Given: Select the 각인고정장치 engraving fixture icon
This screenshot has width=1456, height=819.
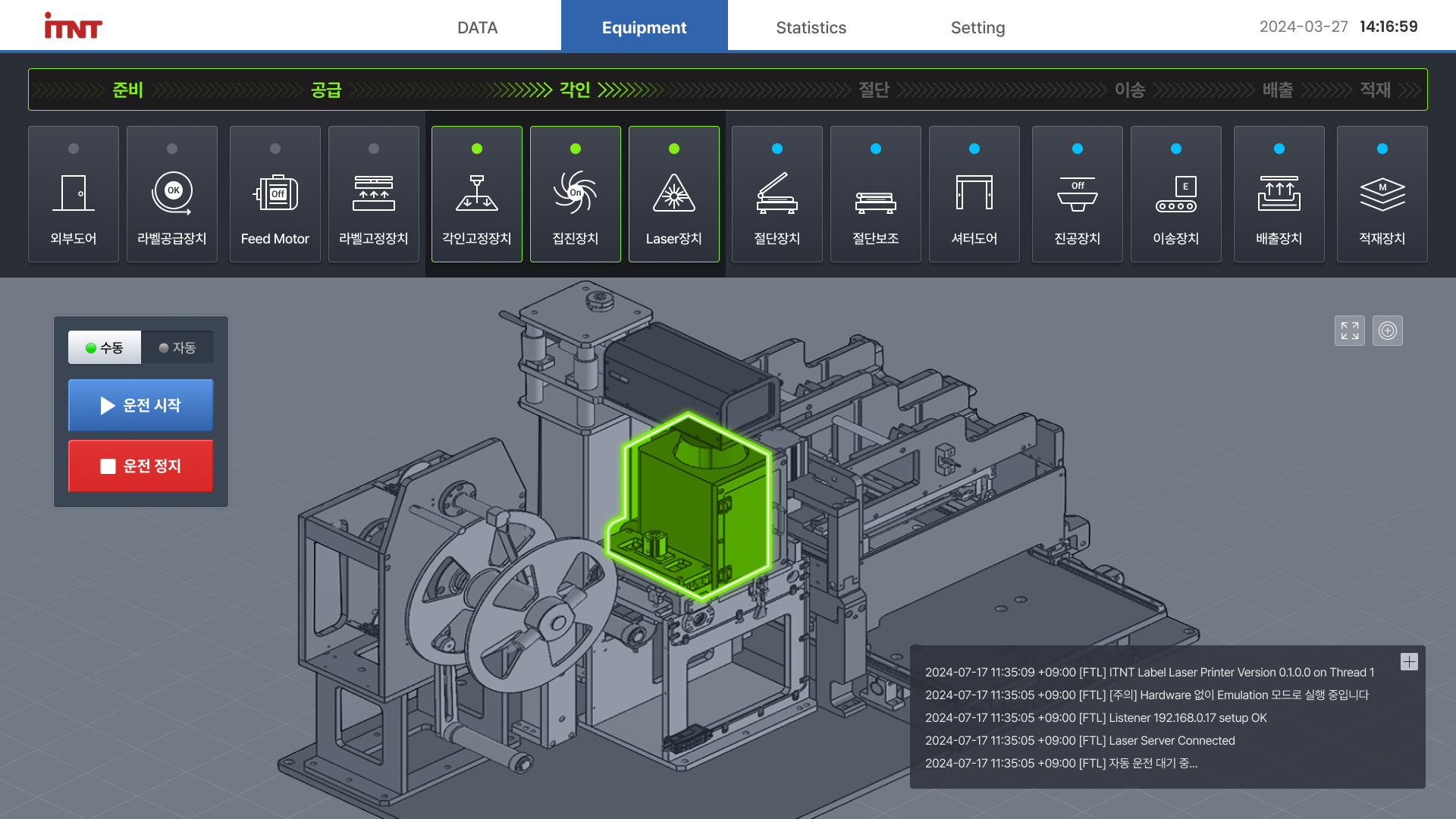Looking at the screenshot, I should (477, 194).
